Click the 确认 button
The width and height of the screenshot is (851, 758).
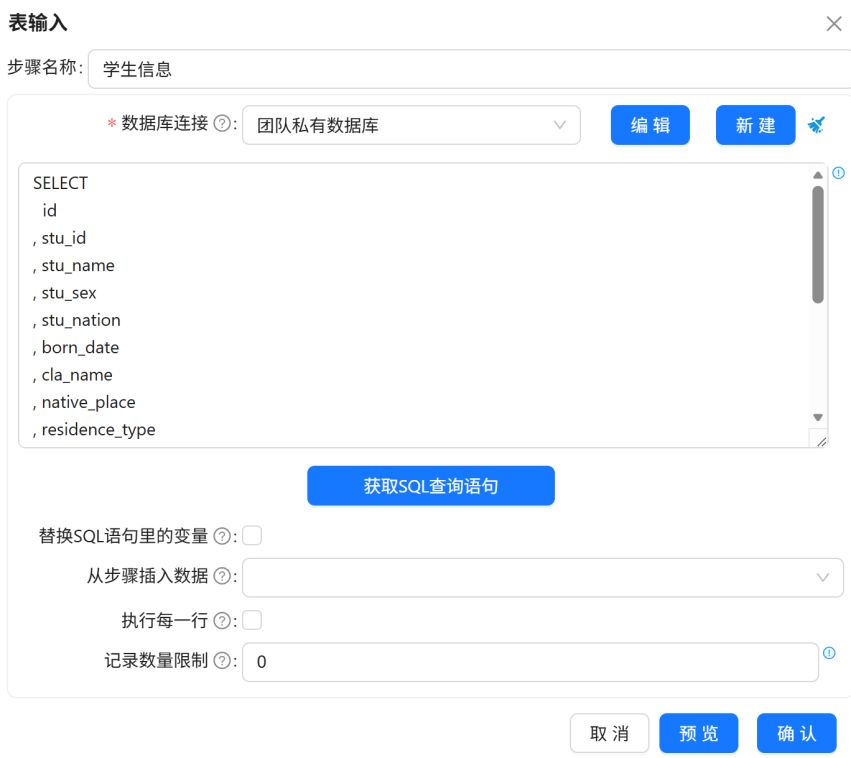797,733
